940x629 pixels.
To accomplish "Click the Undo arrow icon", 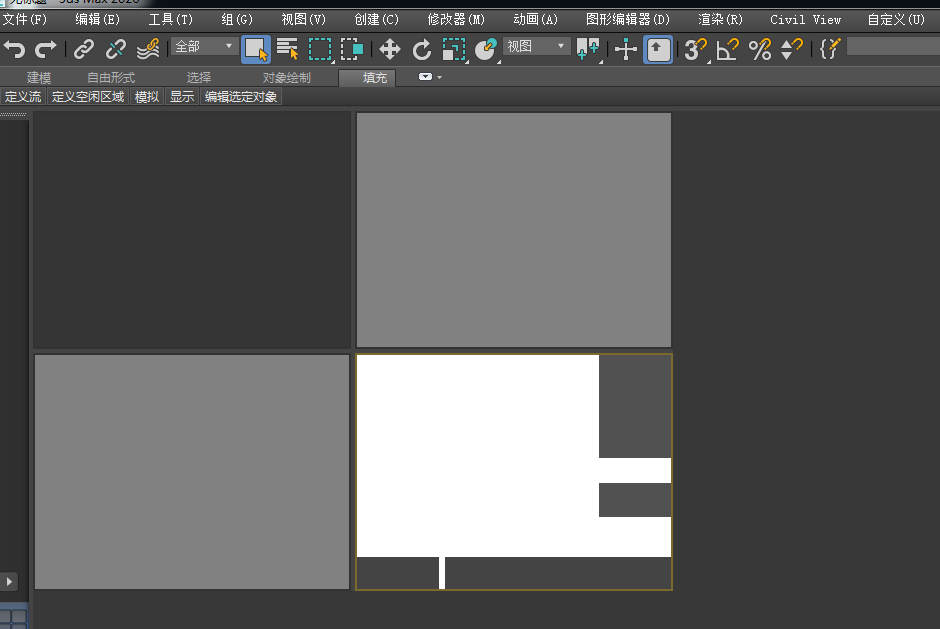I will point(15,49).
